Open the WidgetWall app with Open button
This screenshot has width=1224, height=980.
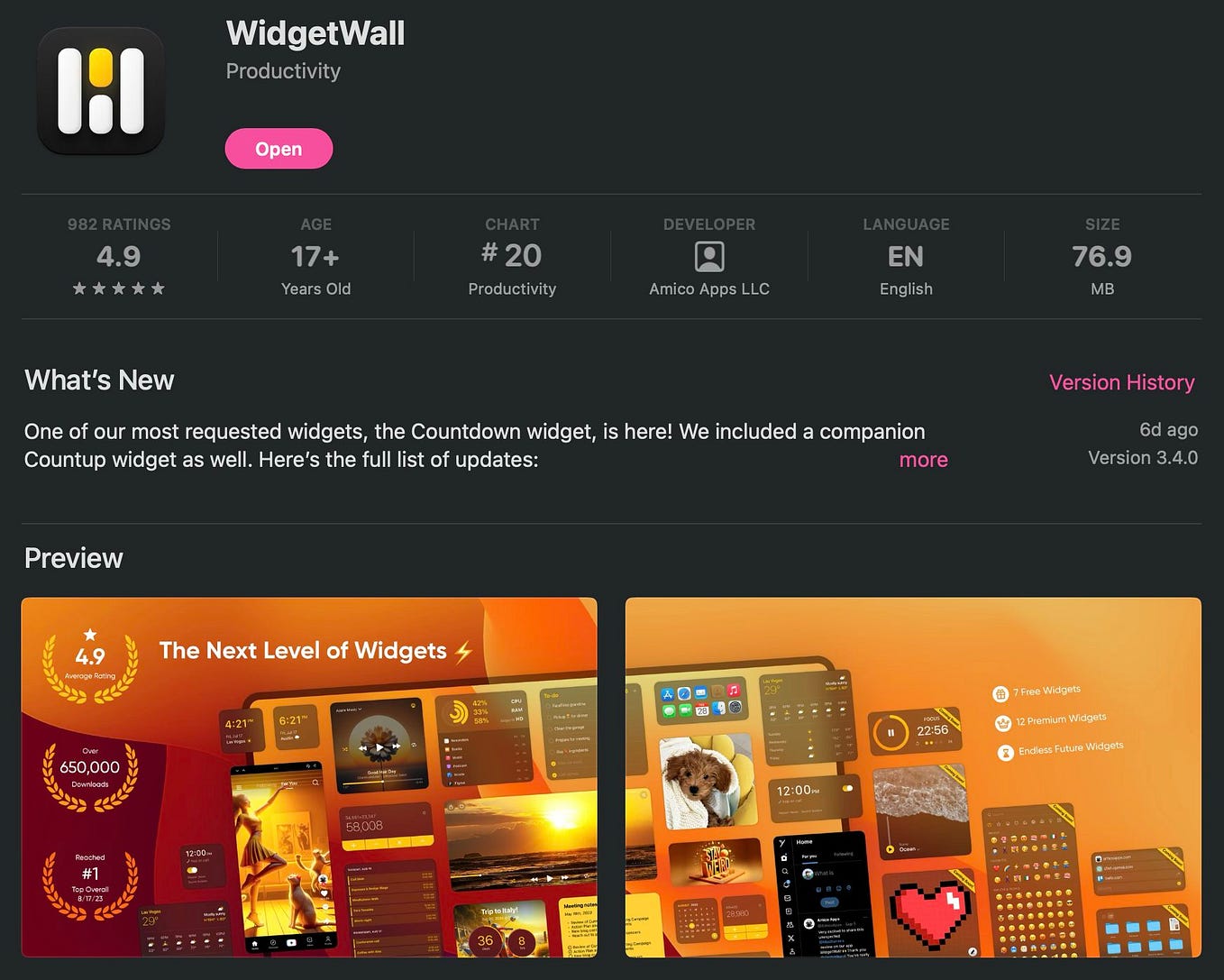(279, 149)
